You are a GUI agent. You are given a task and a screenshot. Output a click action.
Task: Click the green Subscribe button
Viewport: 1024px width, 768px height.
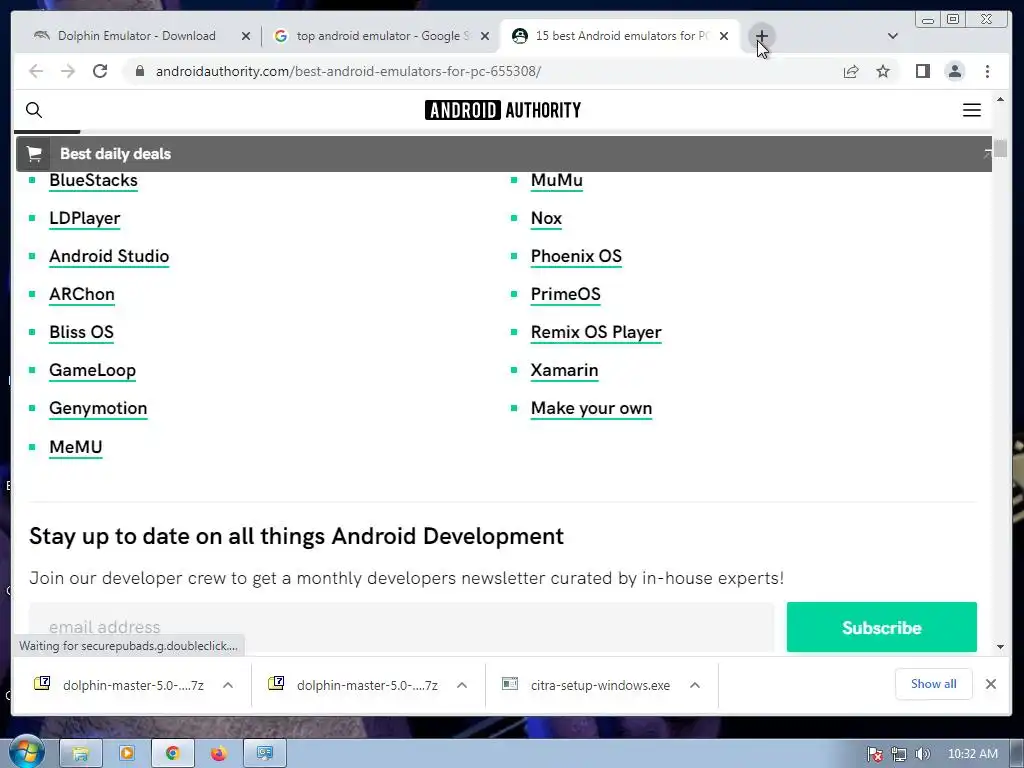pos(882,627)
